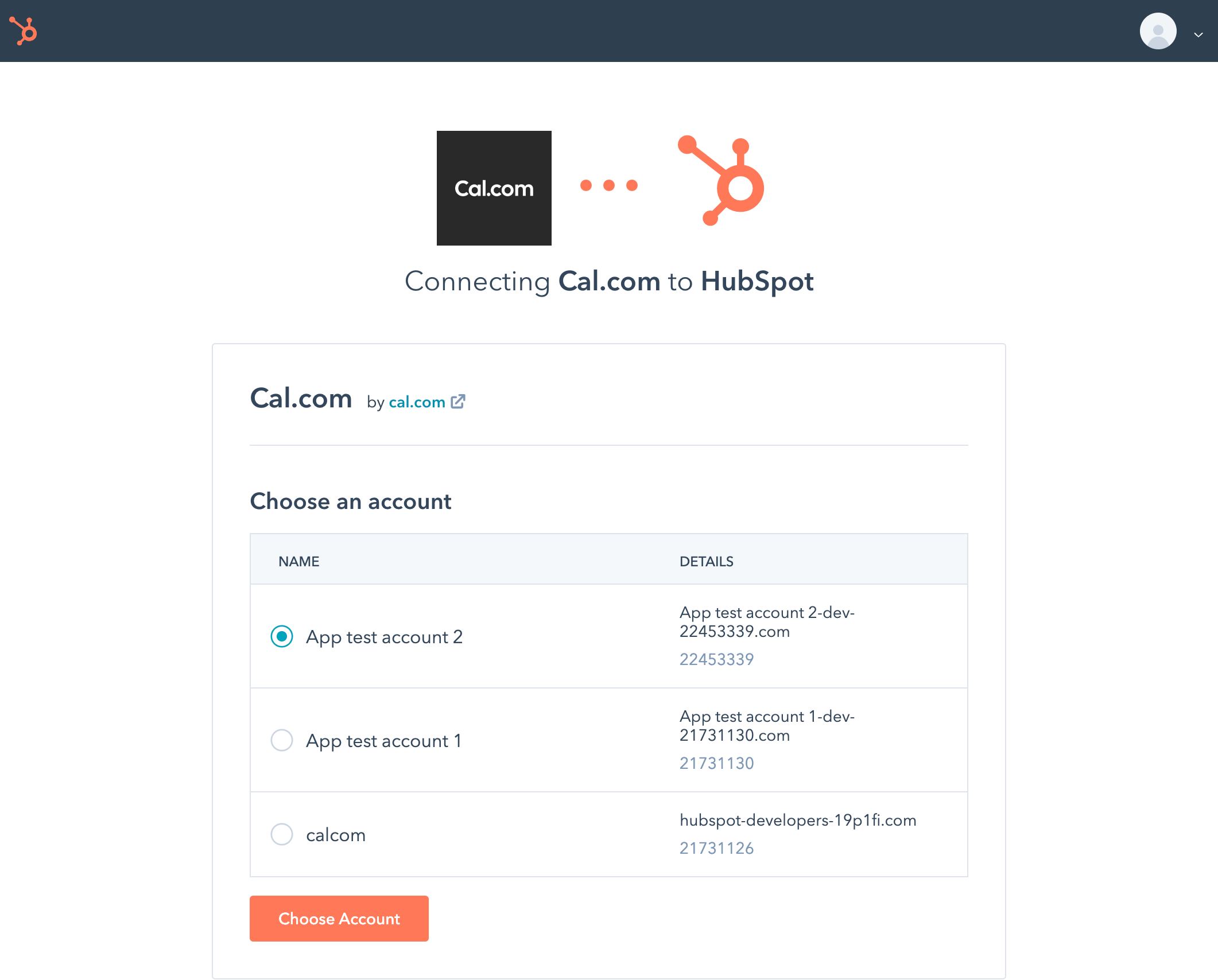Click the App test account 1 name label

[383, 741]
